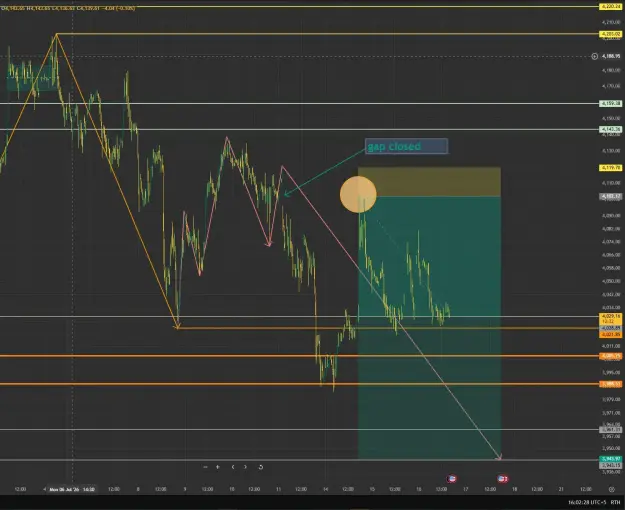
Task: Open first US flag economic event marker
Action: (x=451, y=478)
